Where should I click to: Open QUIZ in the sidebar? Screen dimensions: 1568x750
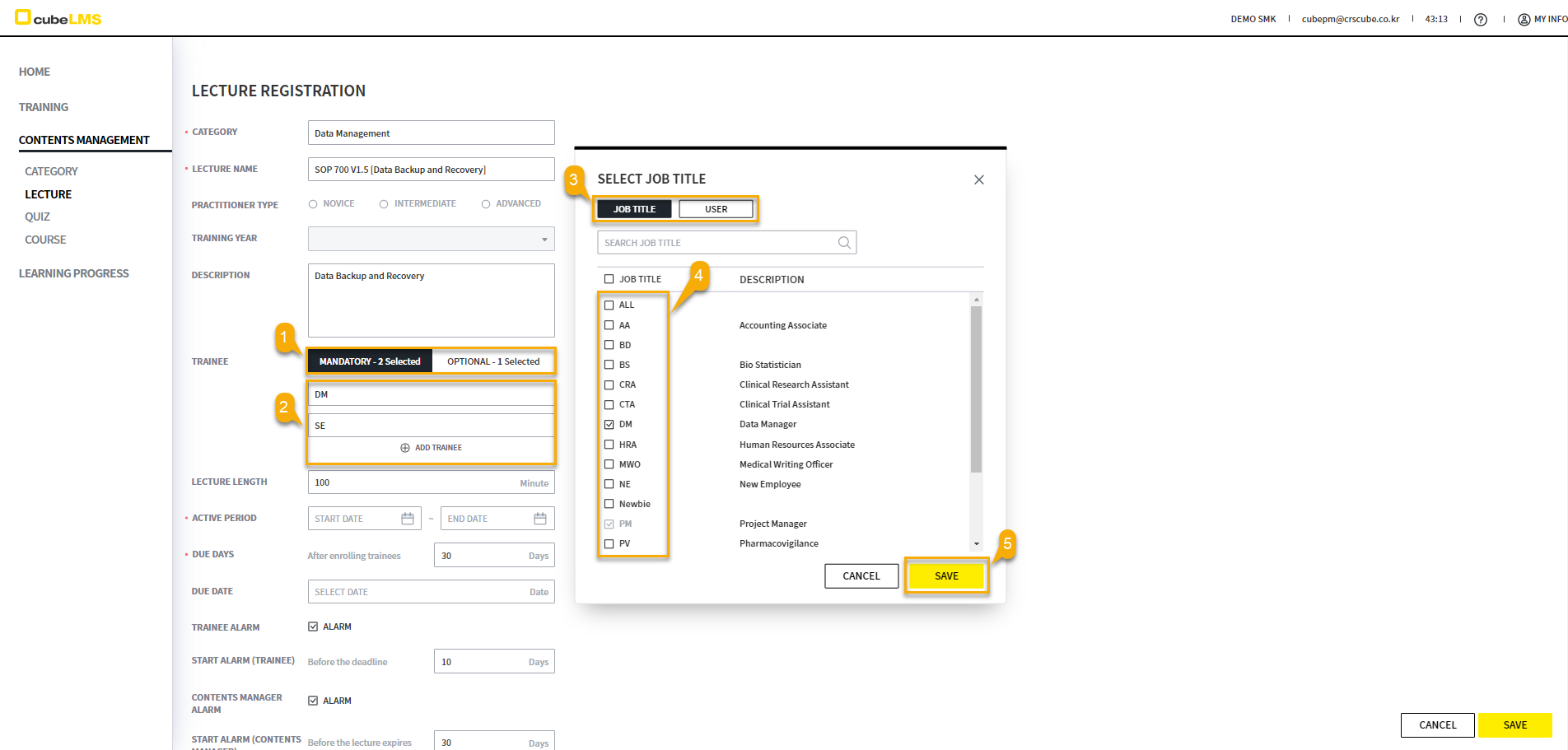click(38, 217)
